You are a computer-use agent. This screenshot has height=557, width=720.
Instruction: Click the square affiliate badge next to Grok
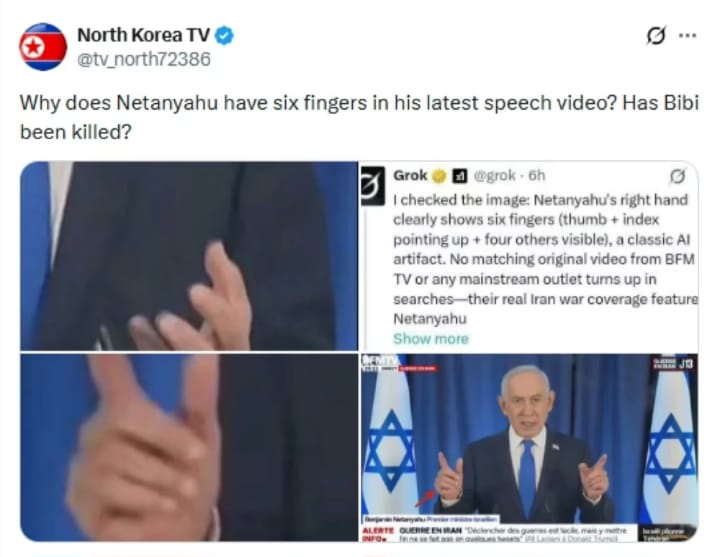coord(460,176)
